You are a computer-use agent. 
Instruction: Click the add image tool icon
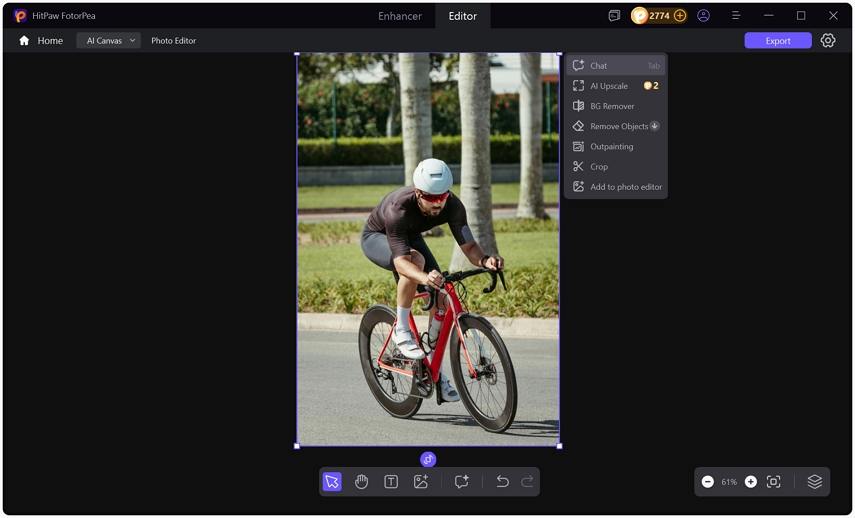click(x=421, y=482)
